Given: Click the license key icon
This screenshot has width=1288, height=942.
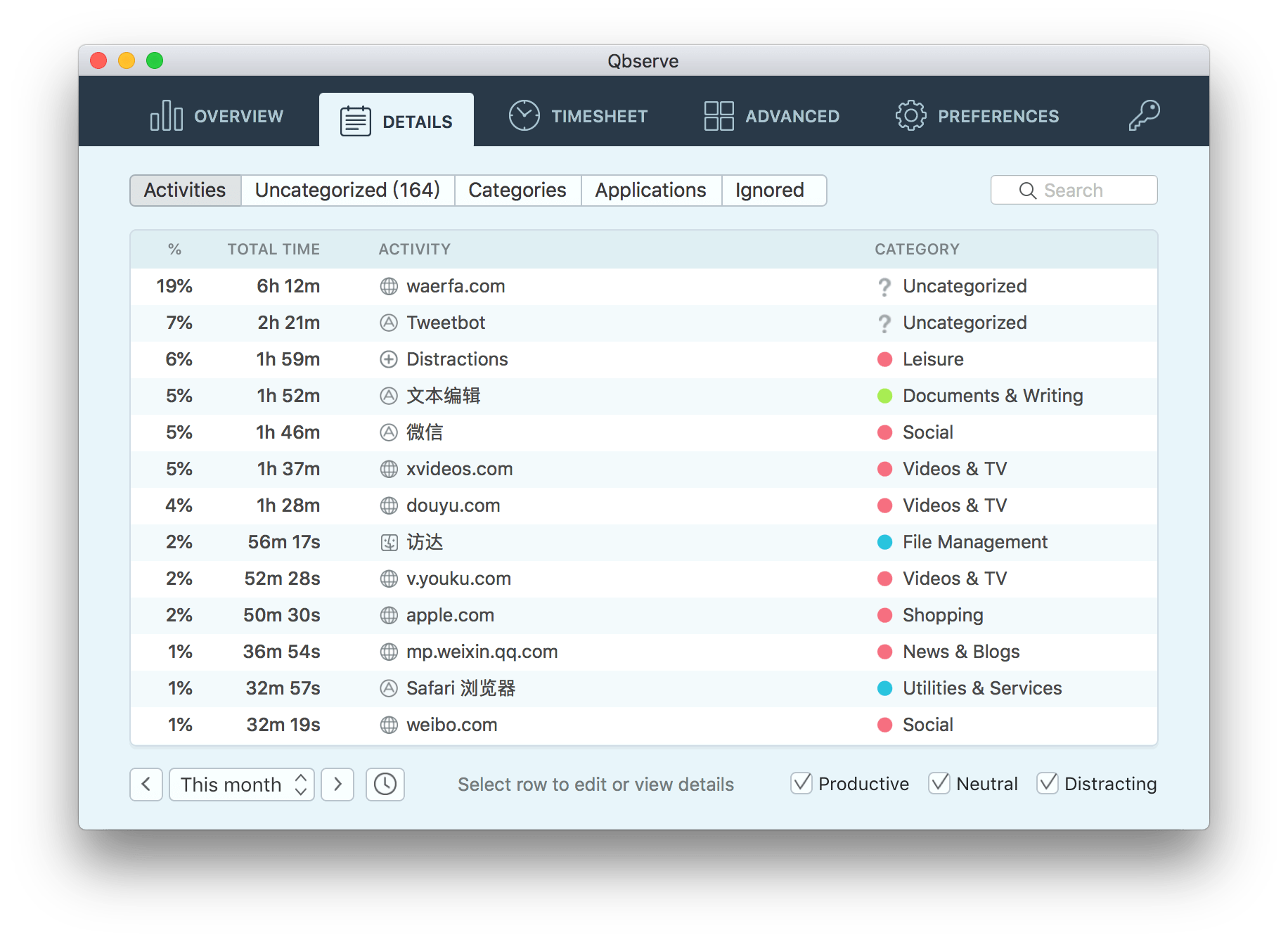Looking at the screenshot, I should pos(1144,115).
